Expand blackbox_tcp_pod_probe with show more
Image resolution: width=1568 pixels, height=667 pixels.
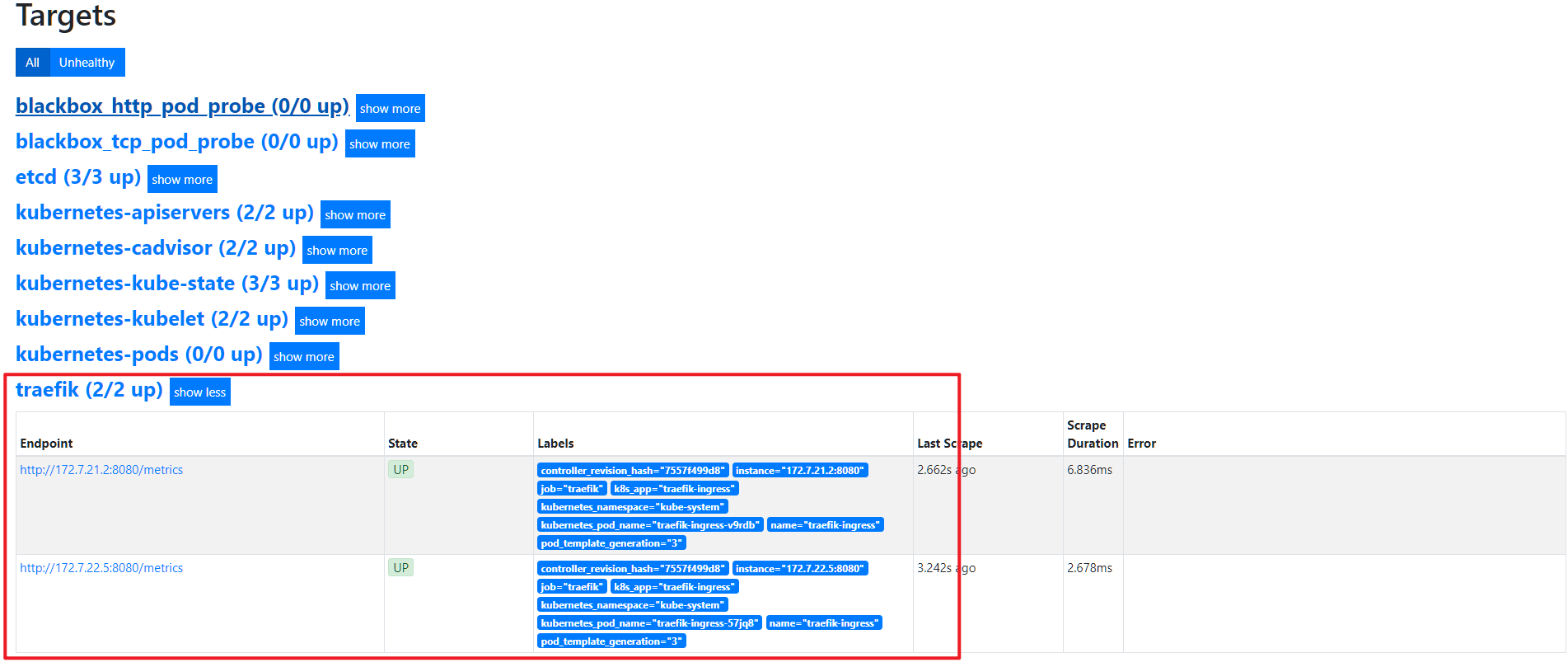point(380,144)
